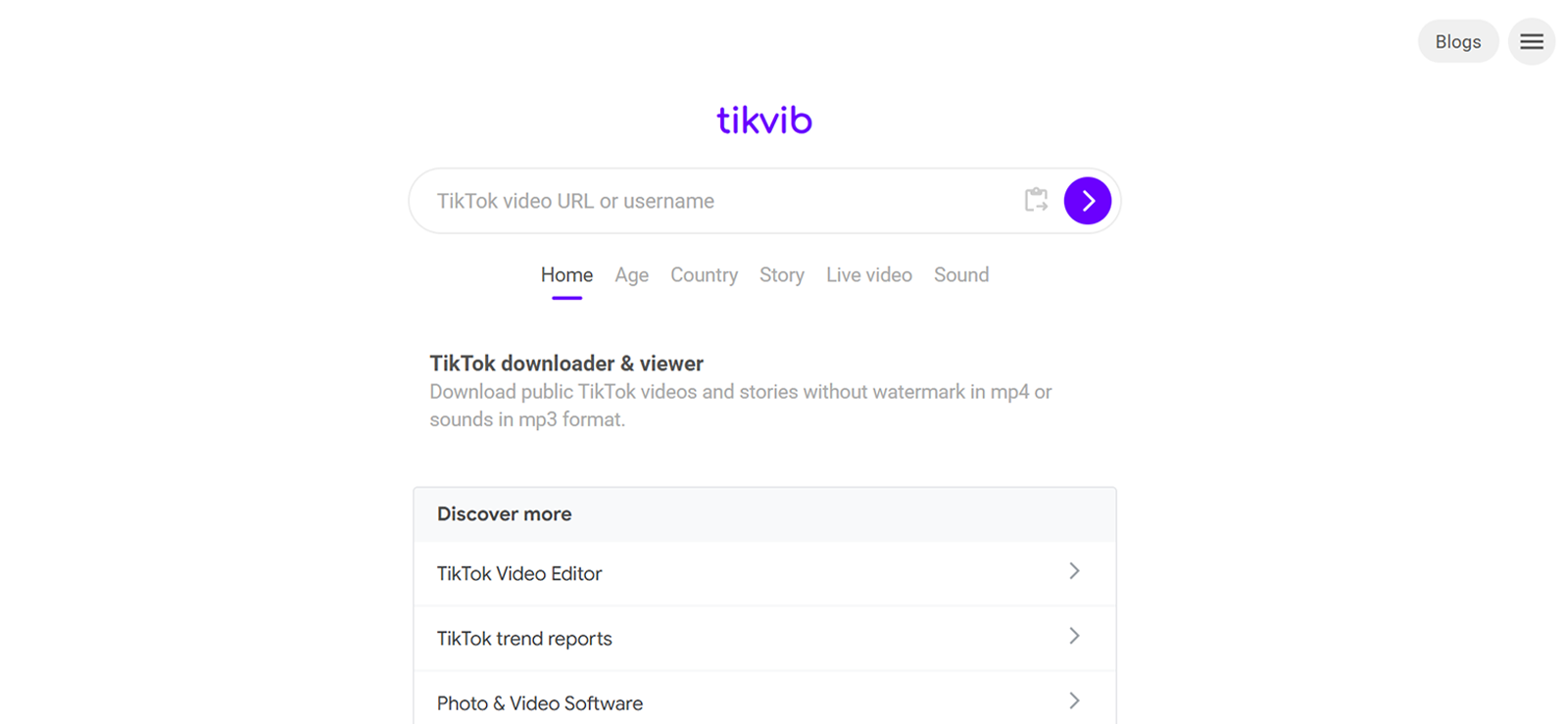Screen dimensions: 1568x724
Task: Select the Country tab
Action: tap(704, 275)
